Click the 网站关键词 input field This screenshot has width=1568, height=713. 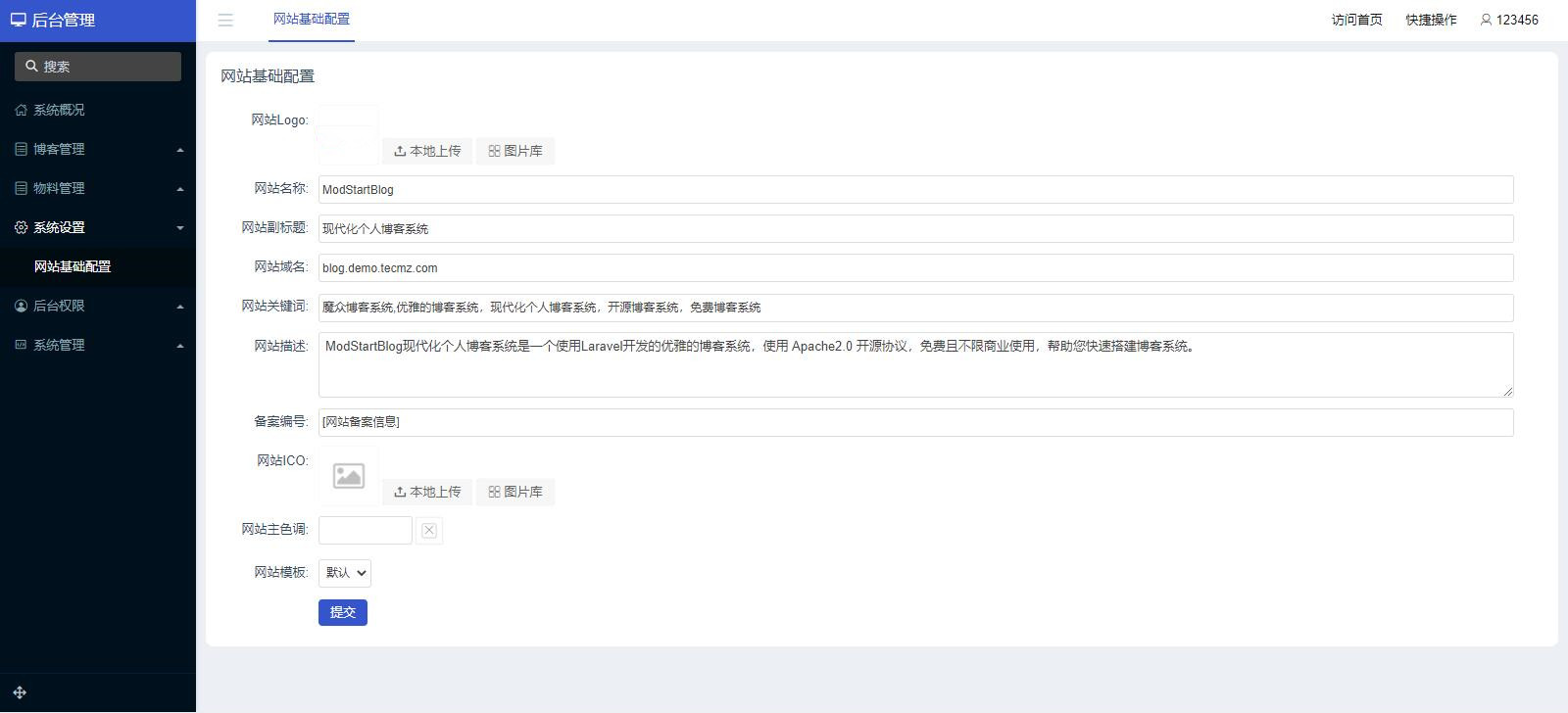tap(916, 308)
